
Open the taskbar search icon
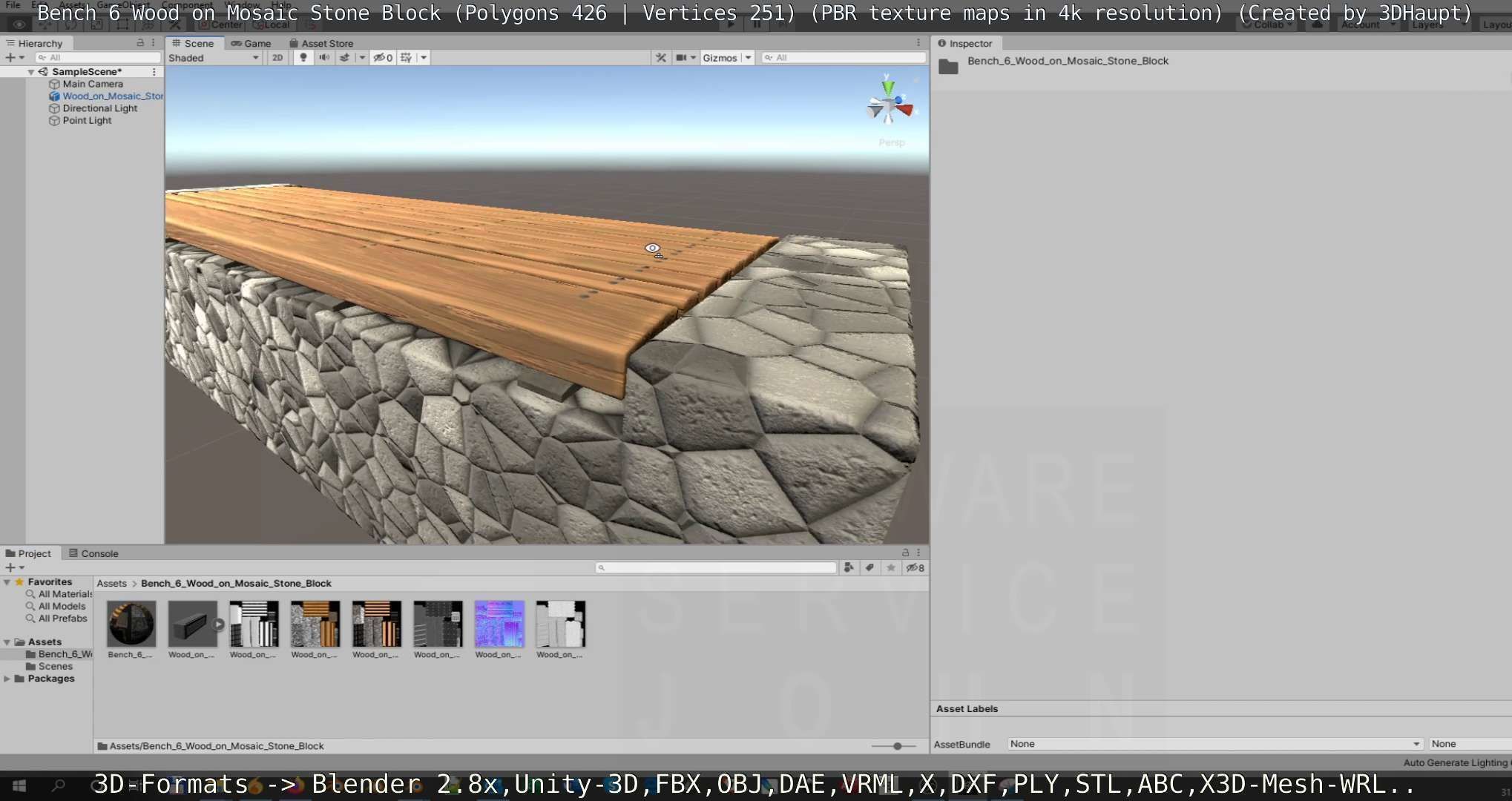59,785
